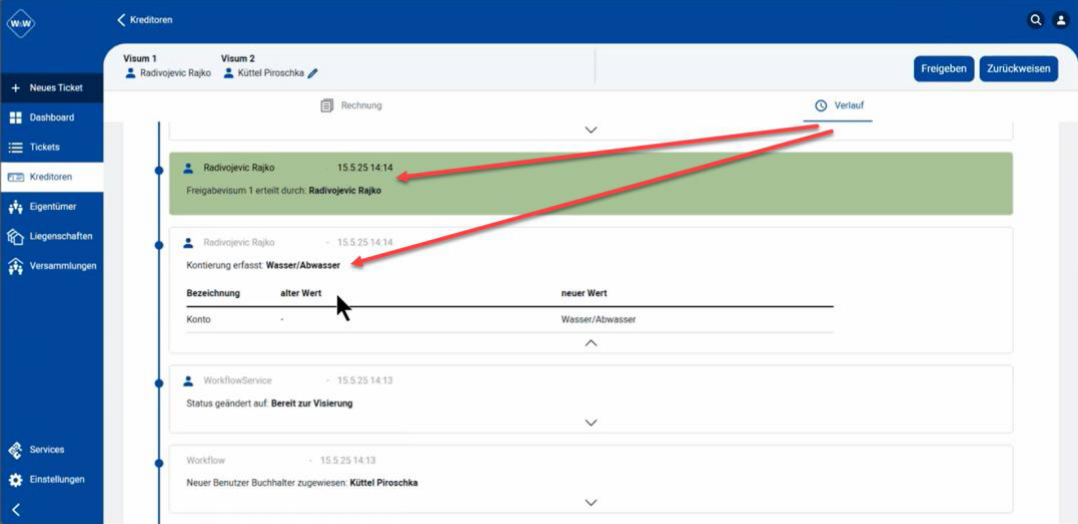Expand the partially visible top history entry
Viewport: 1078px width, 524px height.
pos(591,129)
